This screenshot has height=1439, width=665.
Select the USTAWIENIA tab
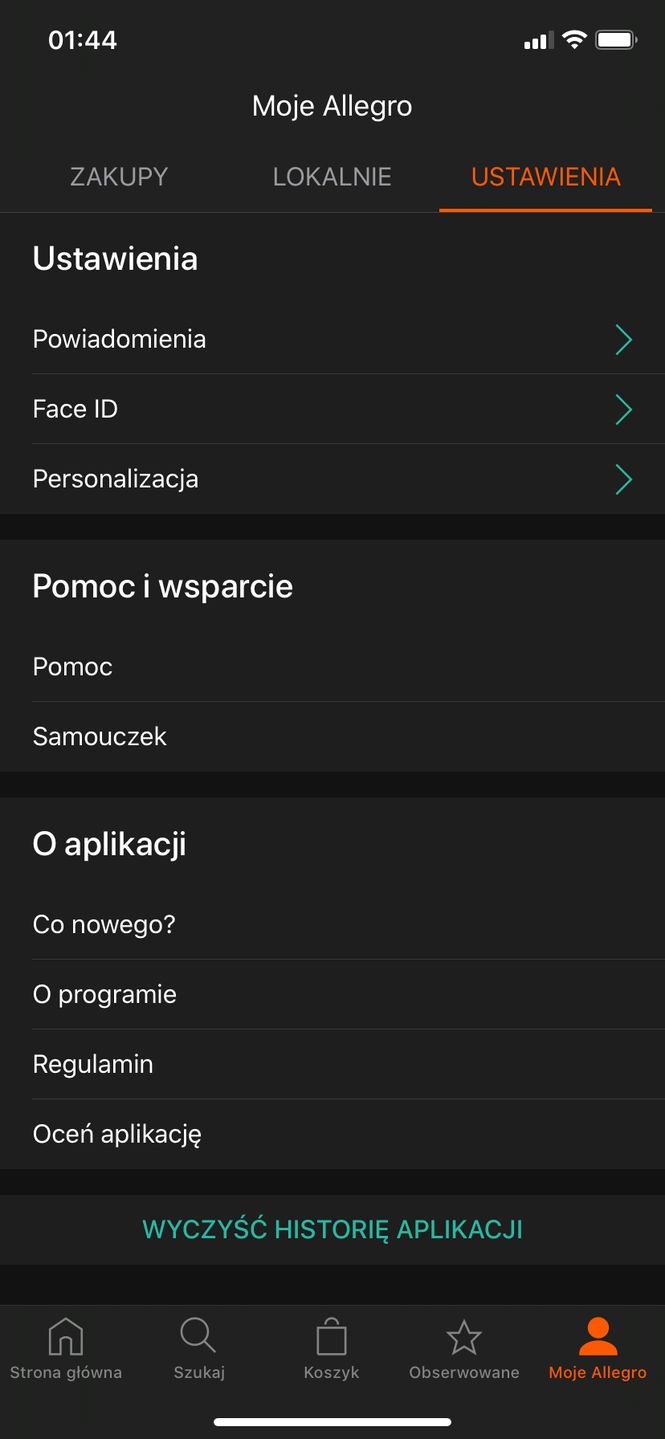coord(545,176)
